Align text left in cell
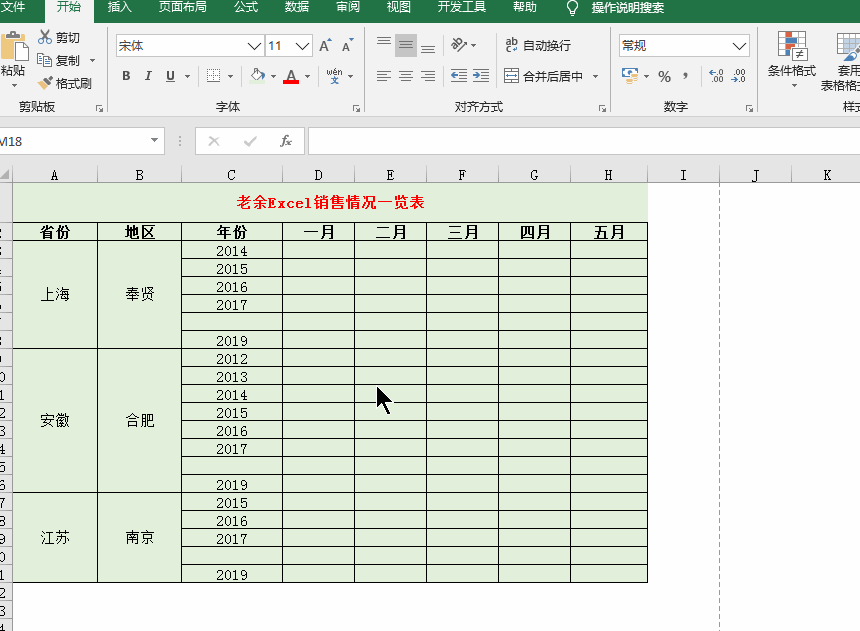860x631 pixels. [384, 76]
